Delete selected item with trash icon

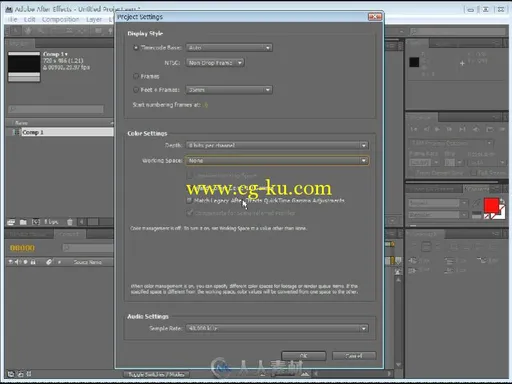(70, 222)
